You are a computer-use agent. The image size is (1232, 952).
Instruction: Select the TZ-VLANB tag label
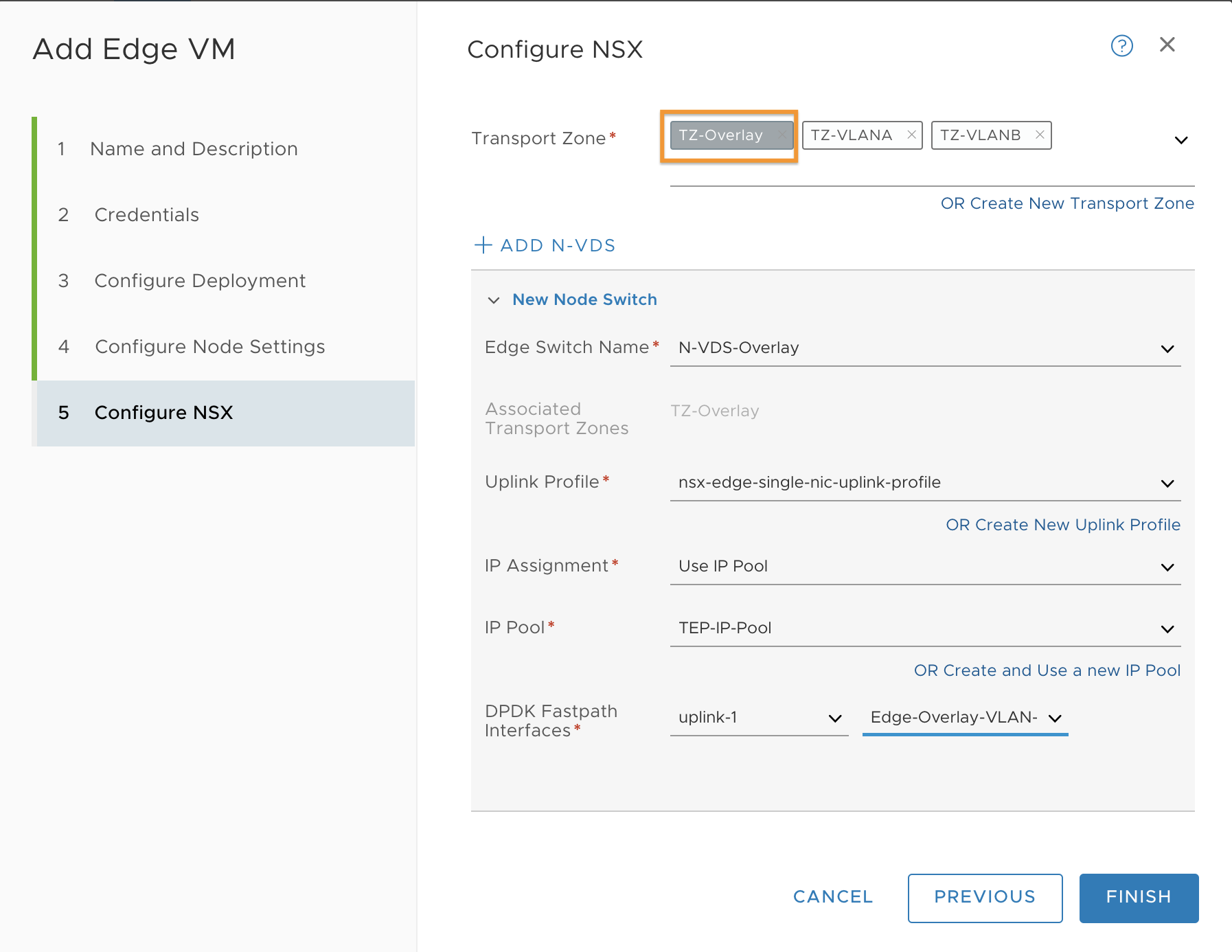(980, 135)
